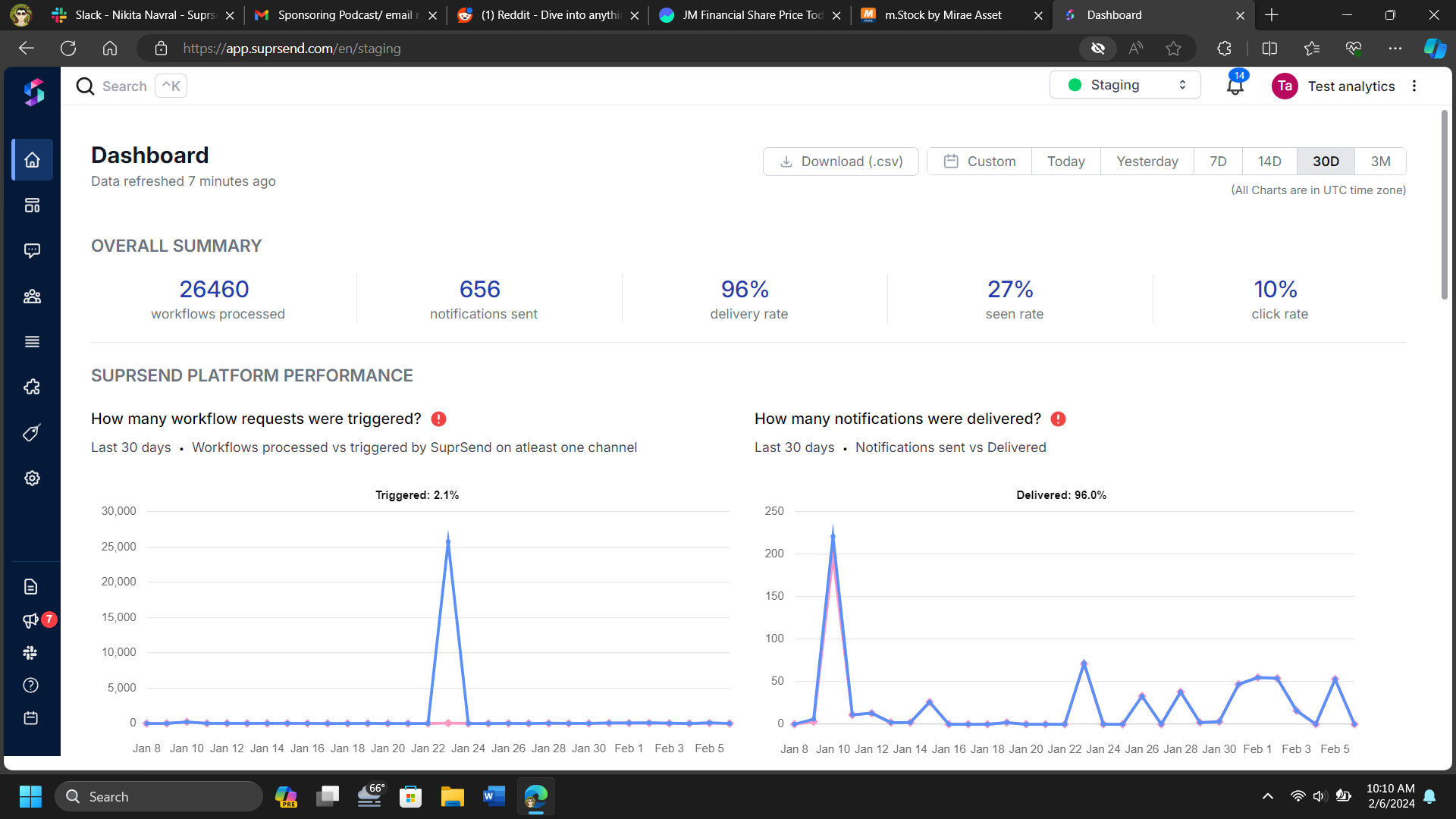Click the Test analytics account name
This screenshot has width=1456, height=819.
point(1351,86)
